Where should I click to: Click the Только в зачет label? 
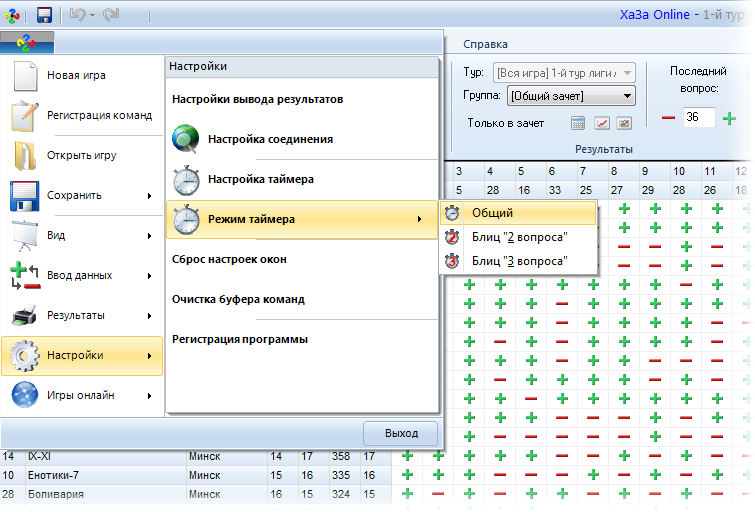[x=505, y=123]
